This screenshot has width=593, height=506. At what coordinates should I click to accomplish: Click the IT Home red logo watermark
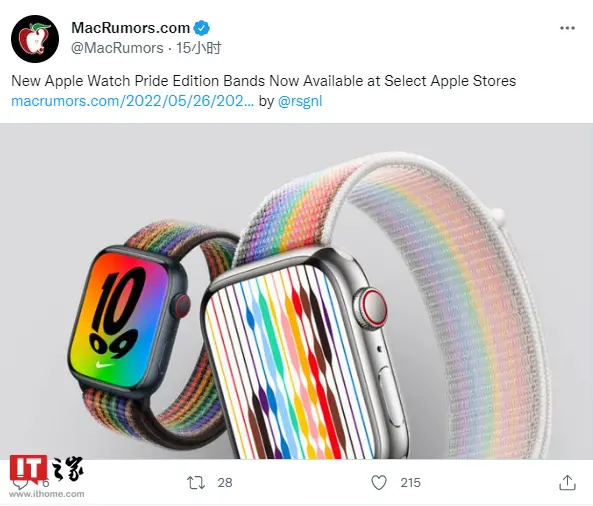(x=28, y=468)
